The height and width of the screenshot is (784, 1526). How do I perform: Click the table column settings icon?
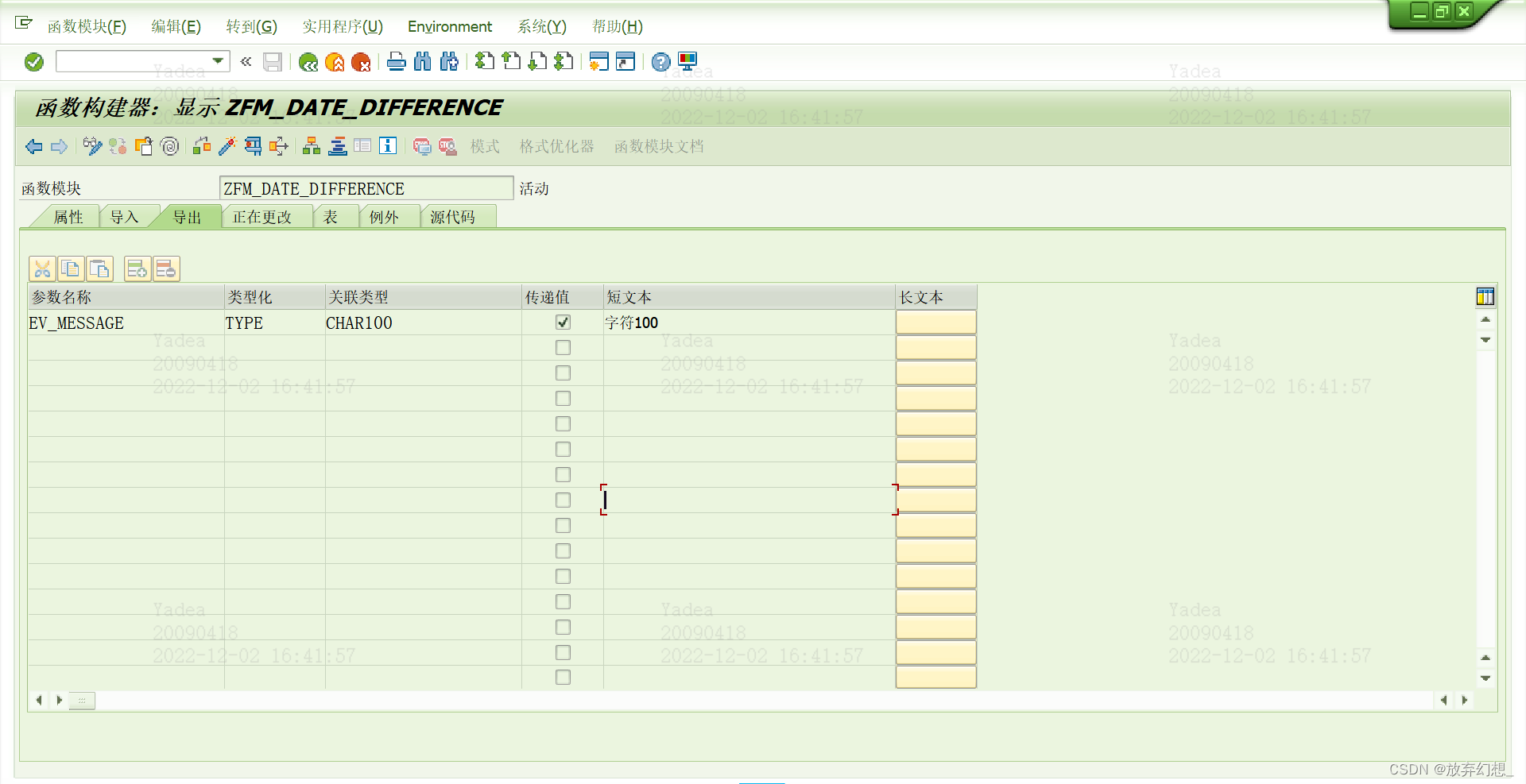pos(1485,297)
